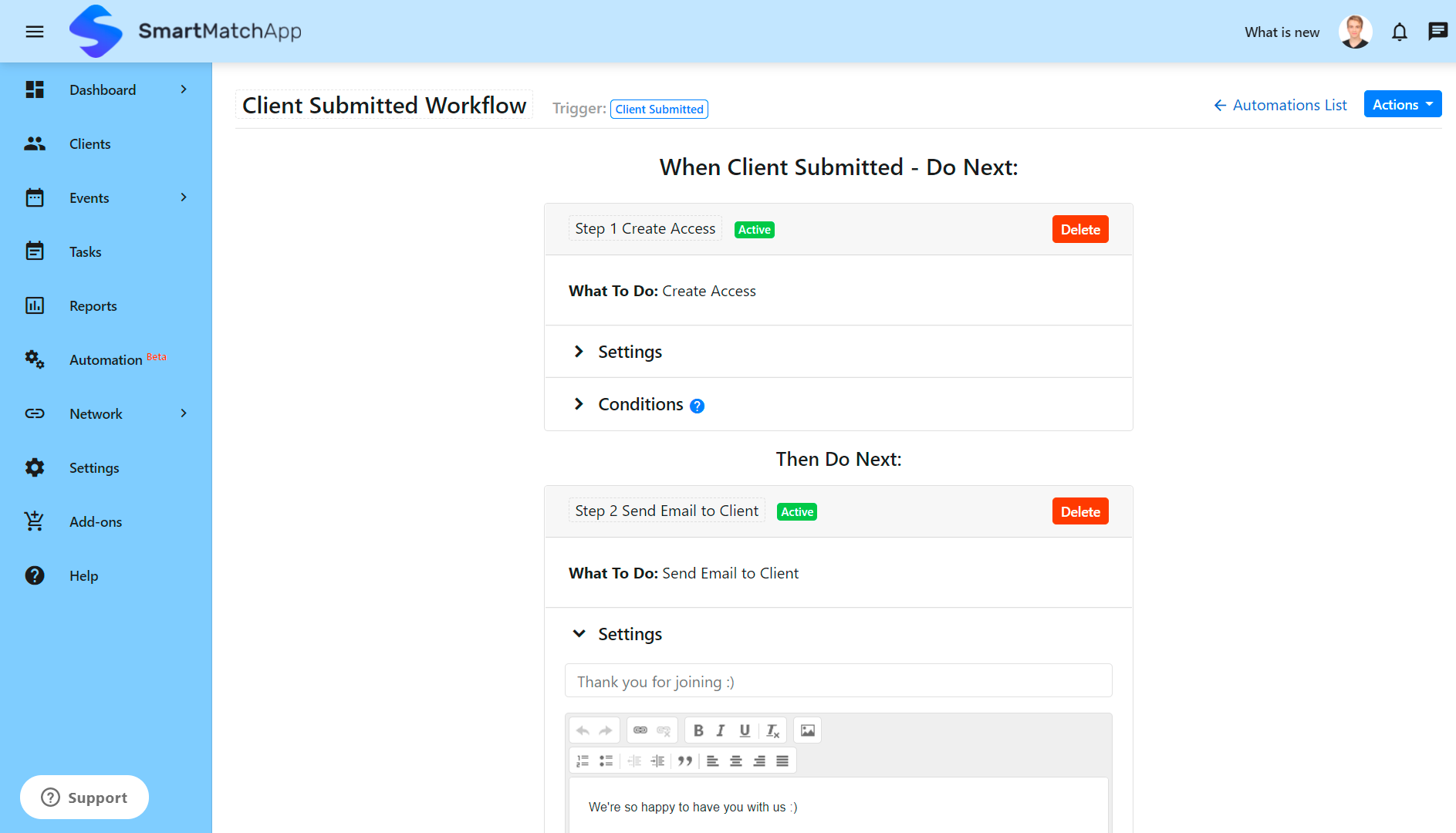Expand Step 1 Conditions section
This screenshot has width=1456, height=833.
click(x=640, y=404)
